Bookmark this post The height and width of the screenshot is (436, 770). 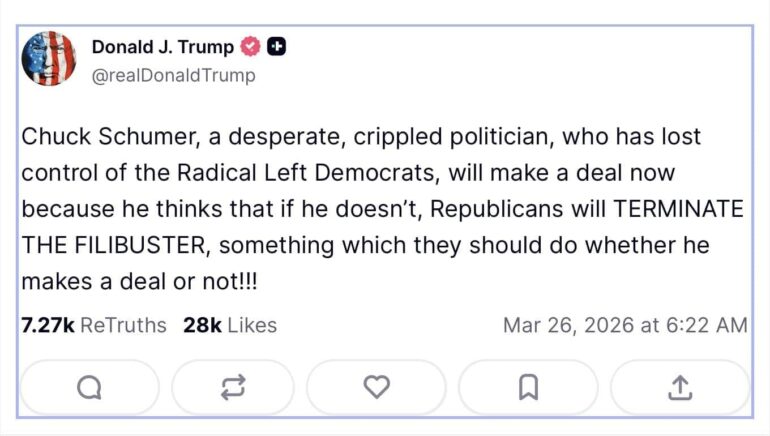tap(528, 387)
